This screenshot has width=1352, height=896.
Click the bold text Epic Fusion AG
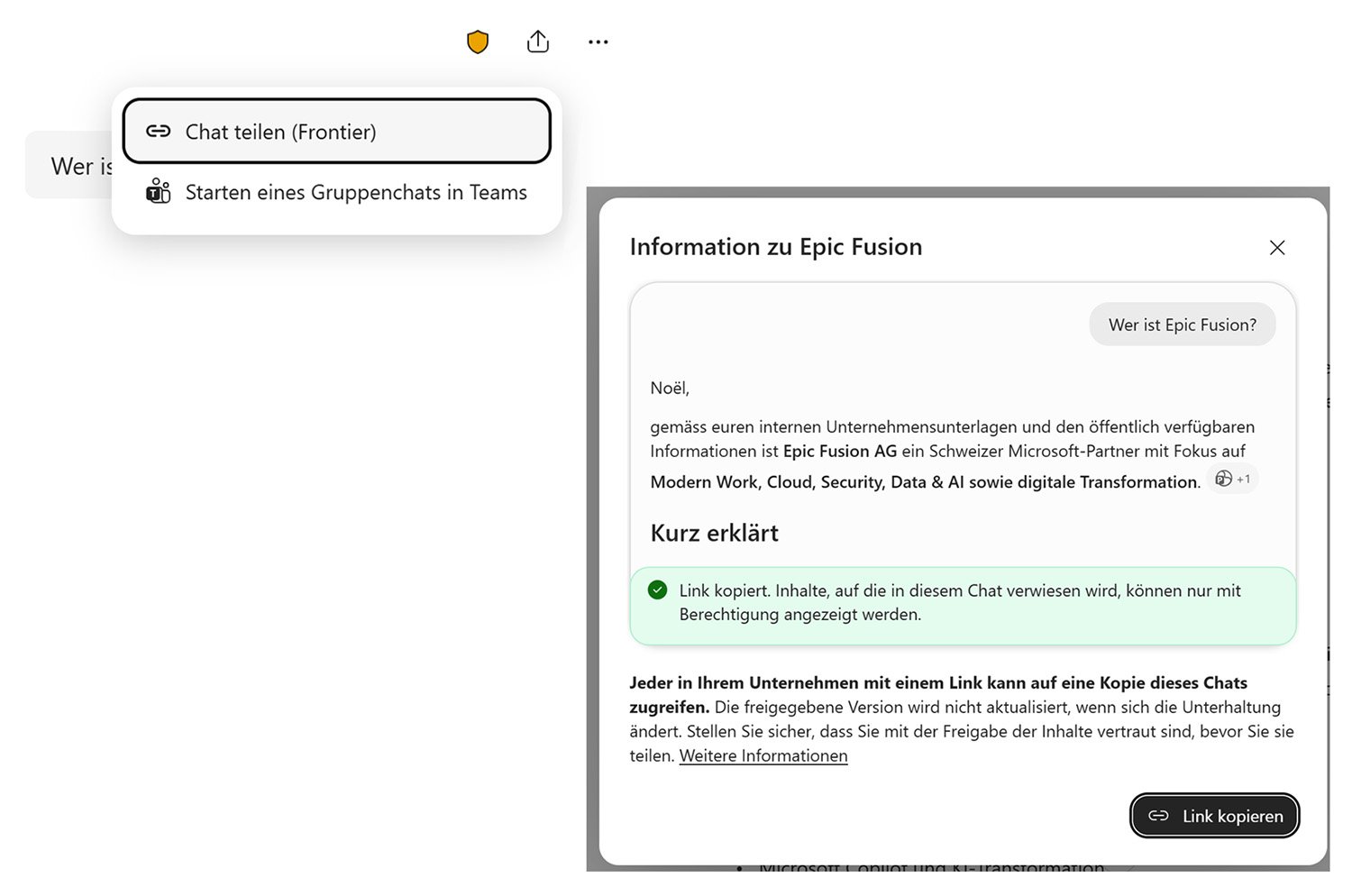click(840, 451)
